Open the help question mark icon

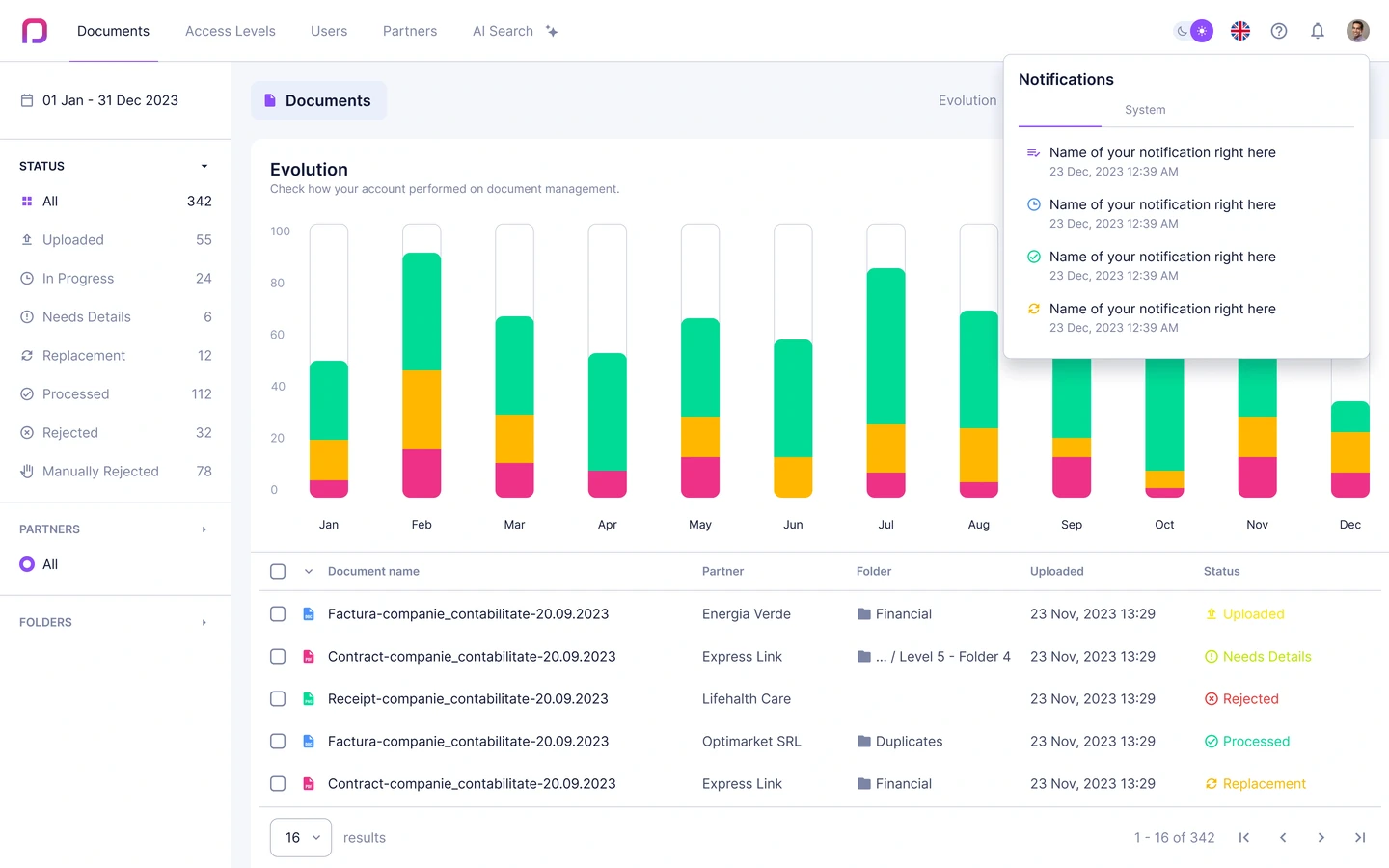click(1279, 31)
